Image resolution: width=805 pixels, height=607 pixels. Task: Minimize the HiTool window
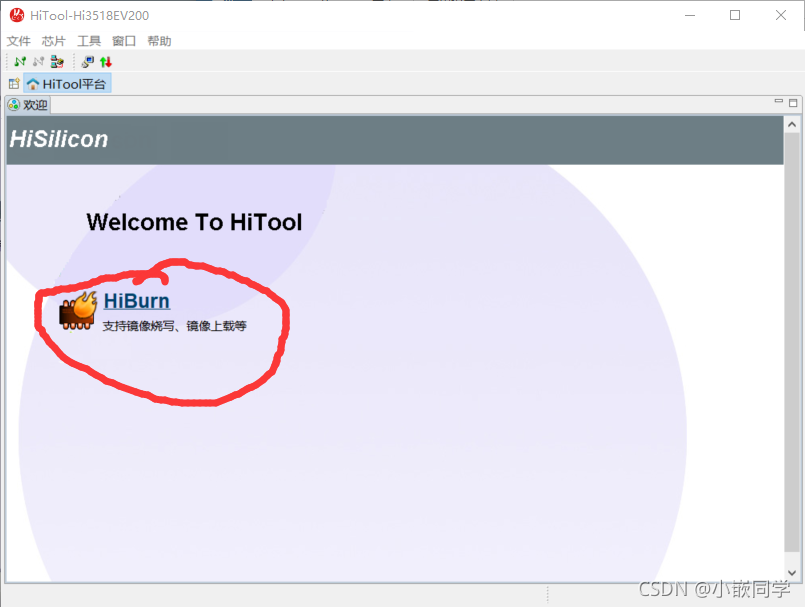click(x=690, y=15)
